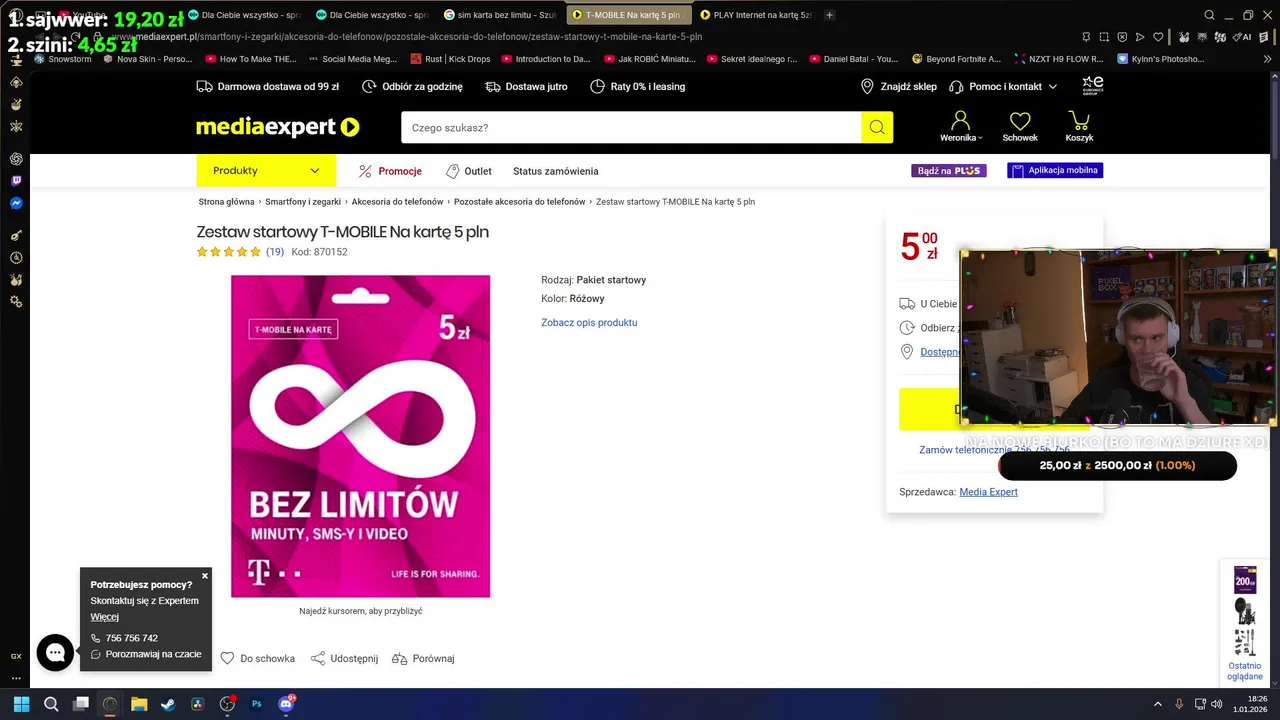Click the Pozostałe akcesoria do telefonów breadcrumb
The width and height of the screenshot is (1280, 720).
519,202
